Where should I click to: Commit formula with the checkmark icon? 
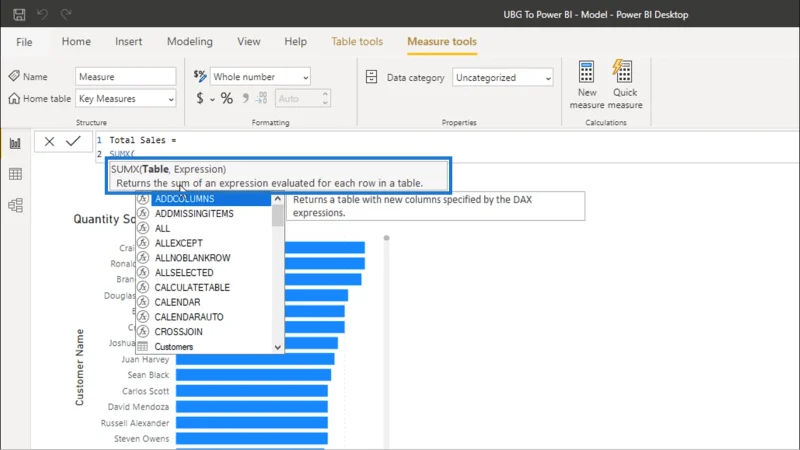(x=73, y=141)
